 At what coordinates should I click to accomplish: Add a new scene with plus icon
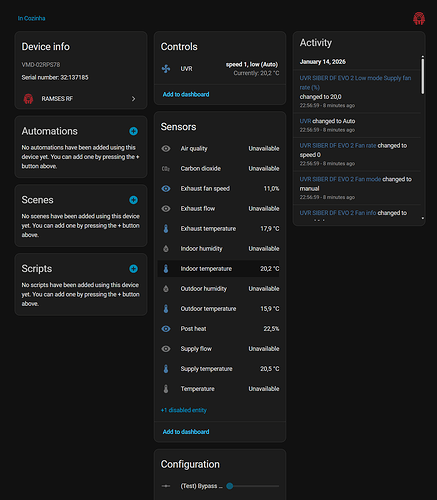133,200
